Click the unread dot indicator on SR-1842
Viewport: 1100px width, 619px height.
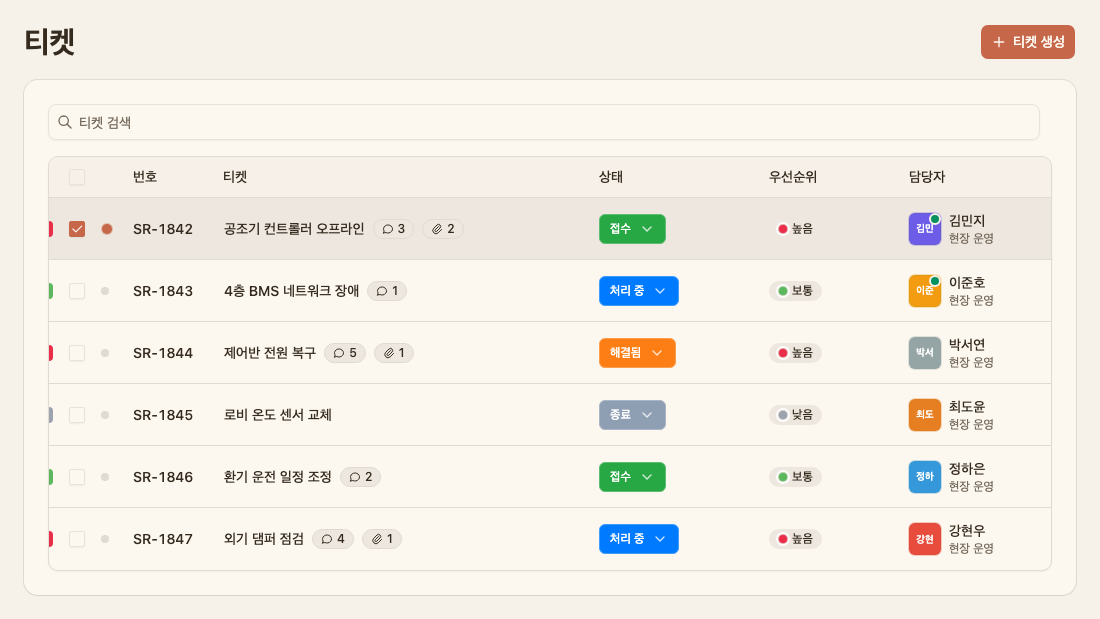tap(107, 229)
